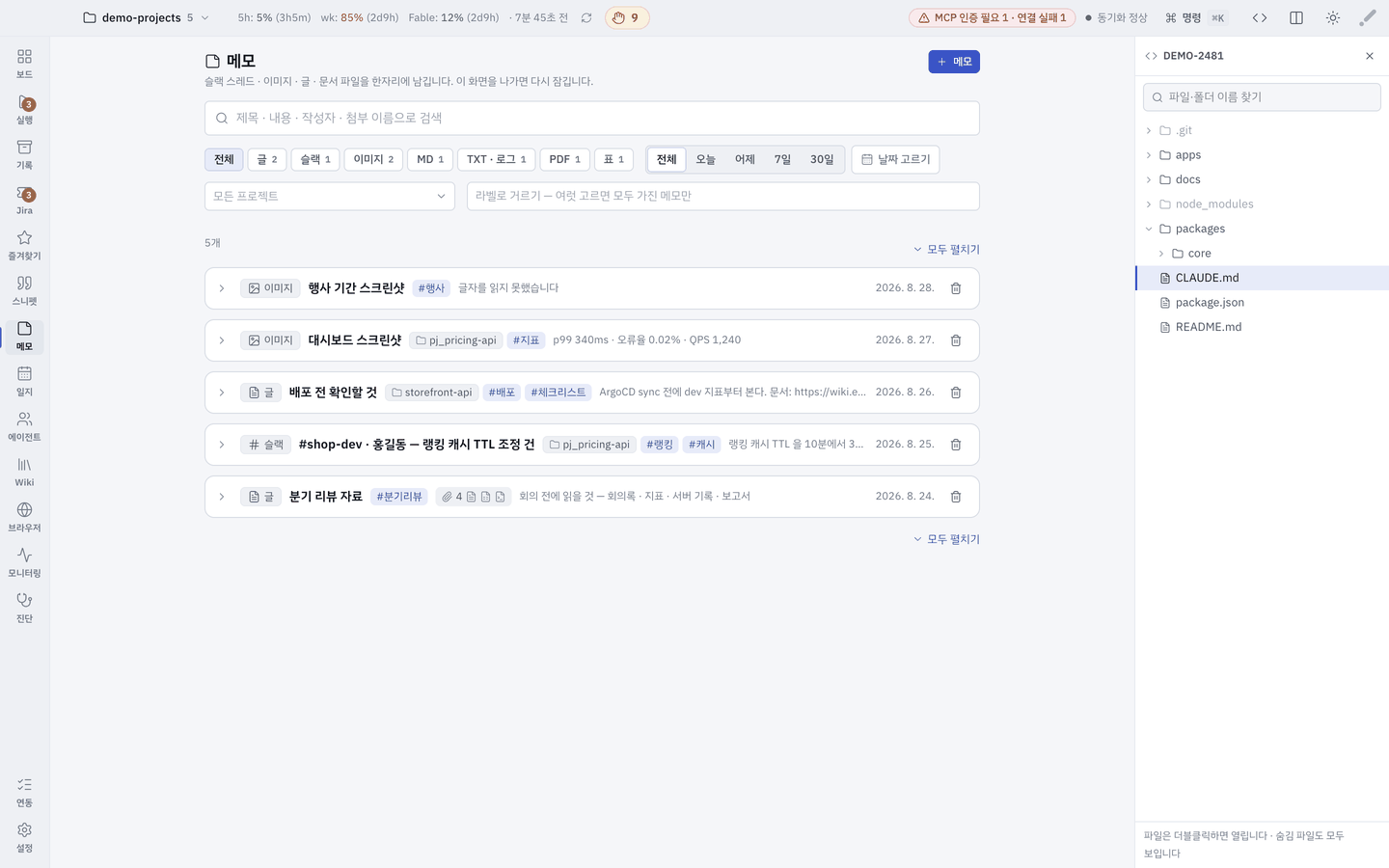Select the 30일 date range option
Screen dimensions: 1389x868
coord(822,159)
